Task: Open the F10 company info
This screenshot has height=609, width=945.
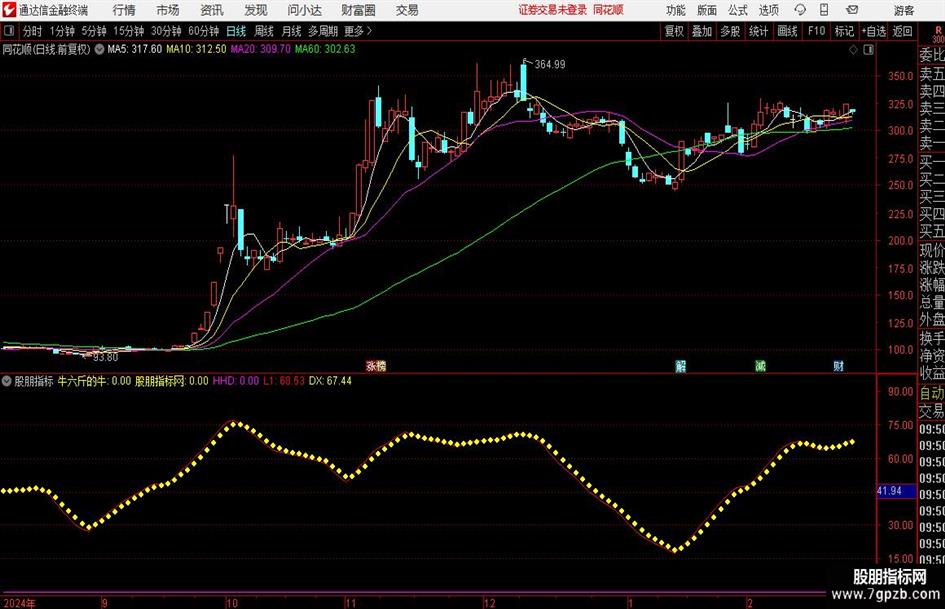Action: (x=817, y=31)
